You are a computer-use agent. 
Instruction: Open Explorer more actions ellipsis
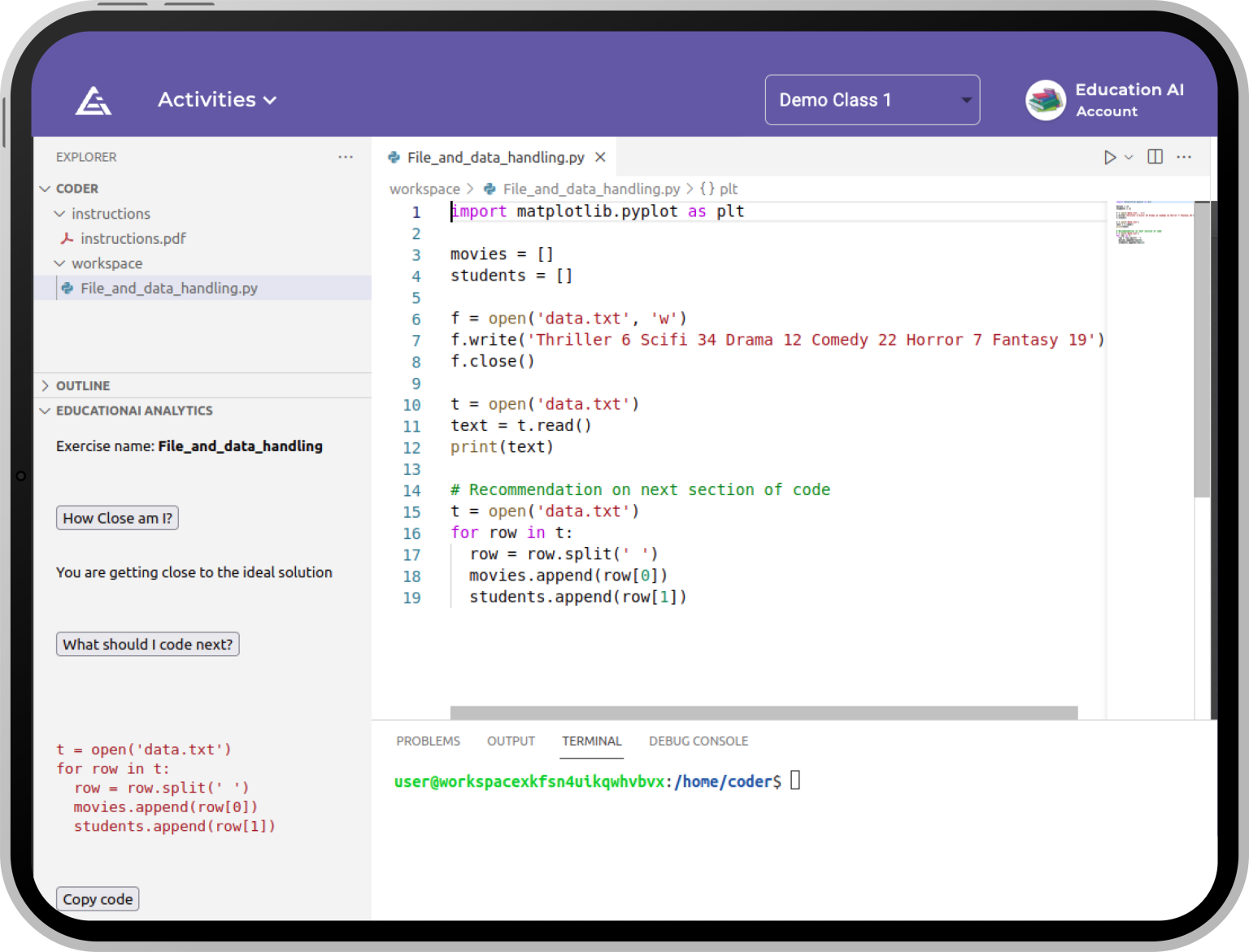point(346,157)
